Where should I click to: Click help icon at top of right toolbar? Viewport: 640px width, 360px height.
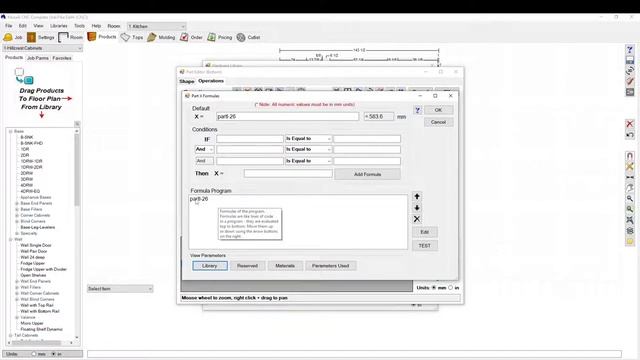click(x=630, y=49)
